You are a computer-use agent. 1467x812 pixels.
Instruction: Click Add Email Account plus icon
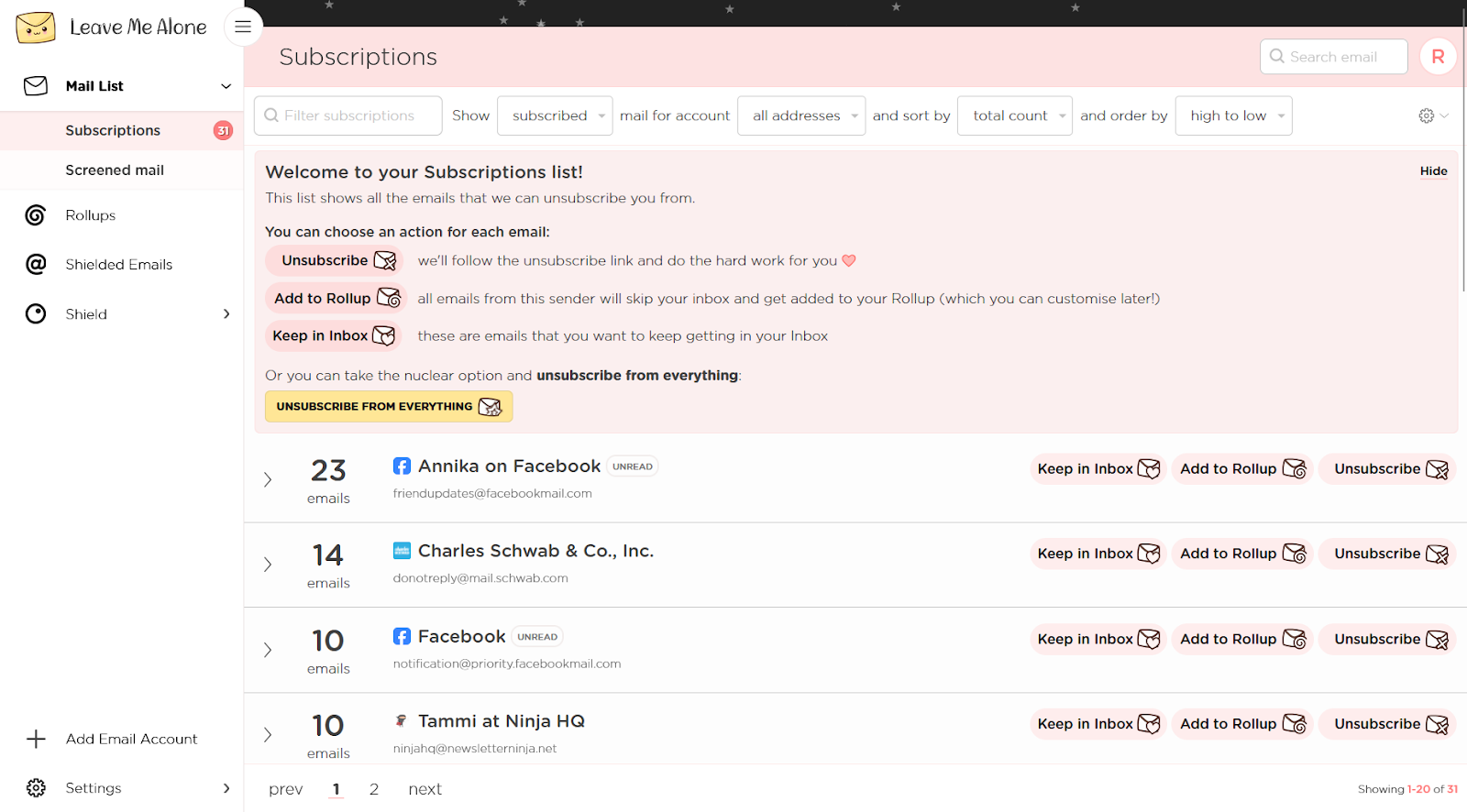(x=36, y=739)
